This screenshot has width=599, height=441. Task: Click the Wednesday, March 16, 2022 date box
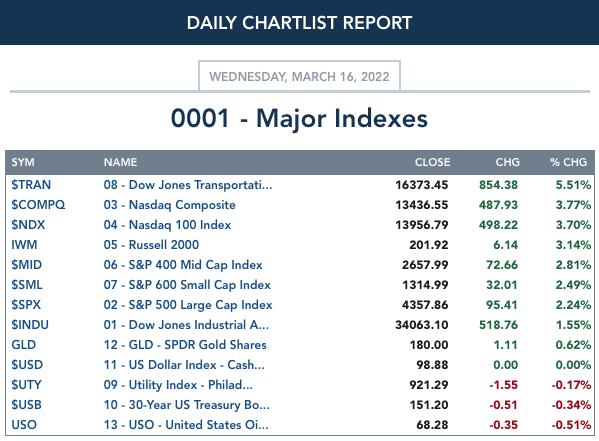click(x=299, y=76)
